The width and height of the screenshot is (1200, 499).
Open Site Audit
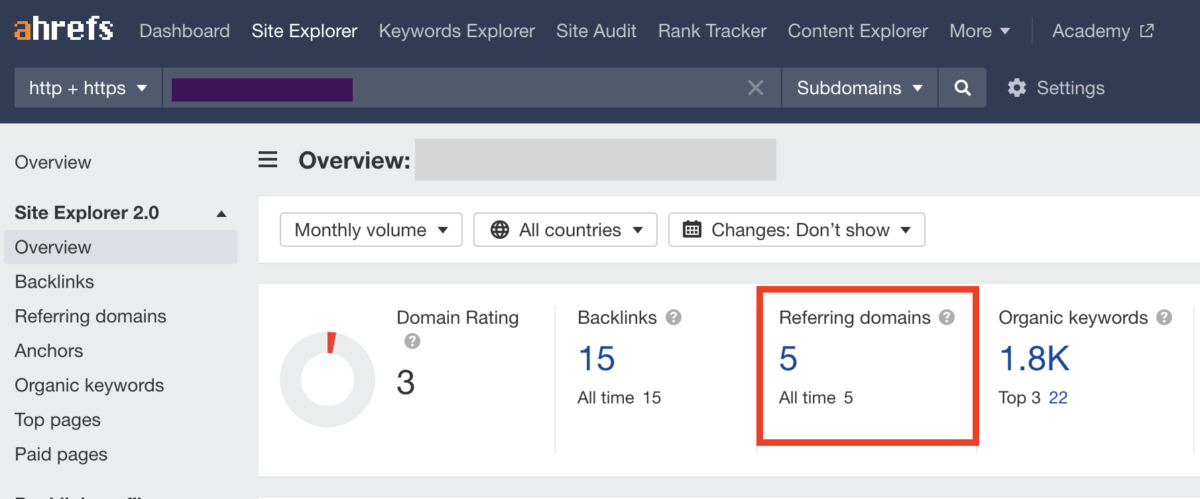596,31
